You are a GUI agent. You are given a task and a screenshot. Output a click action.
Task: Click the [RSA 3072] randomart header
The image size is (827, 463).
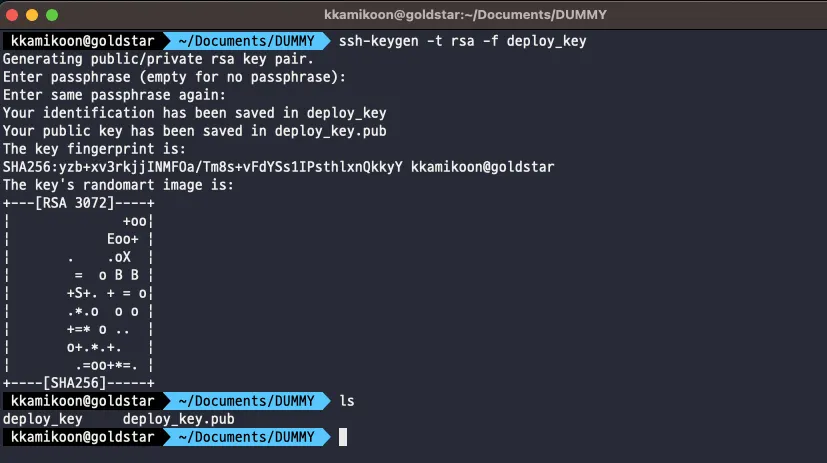click(74, 202)
